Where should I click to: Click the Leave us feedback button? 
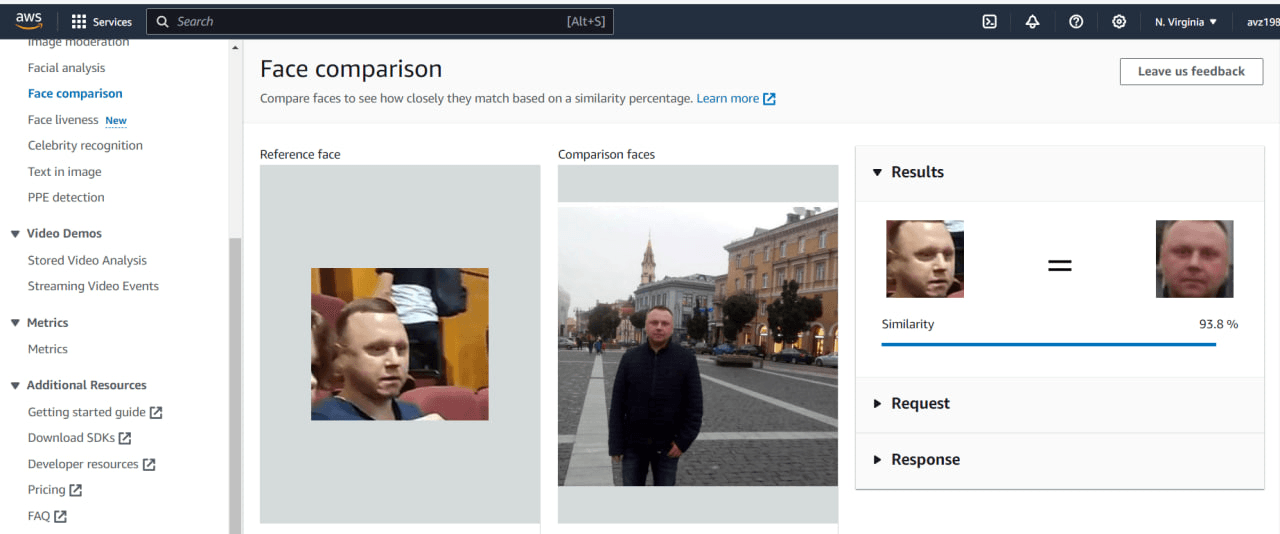pos(1191,71)
